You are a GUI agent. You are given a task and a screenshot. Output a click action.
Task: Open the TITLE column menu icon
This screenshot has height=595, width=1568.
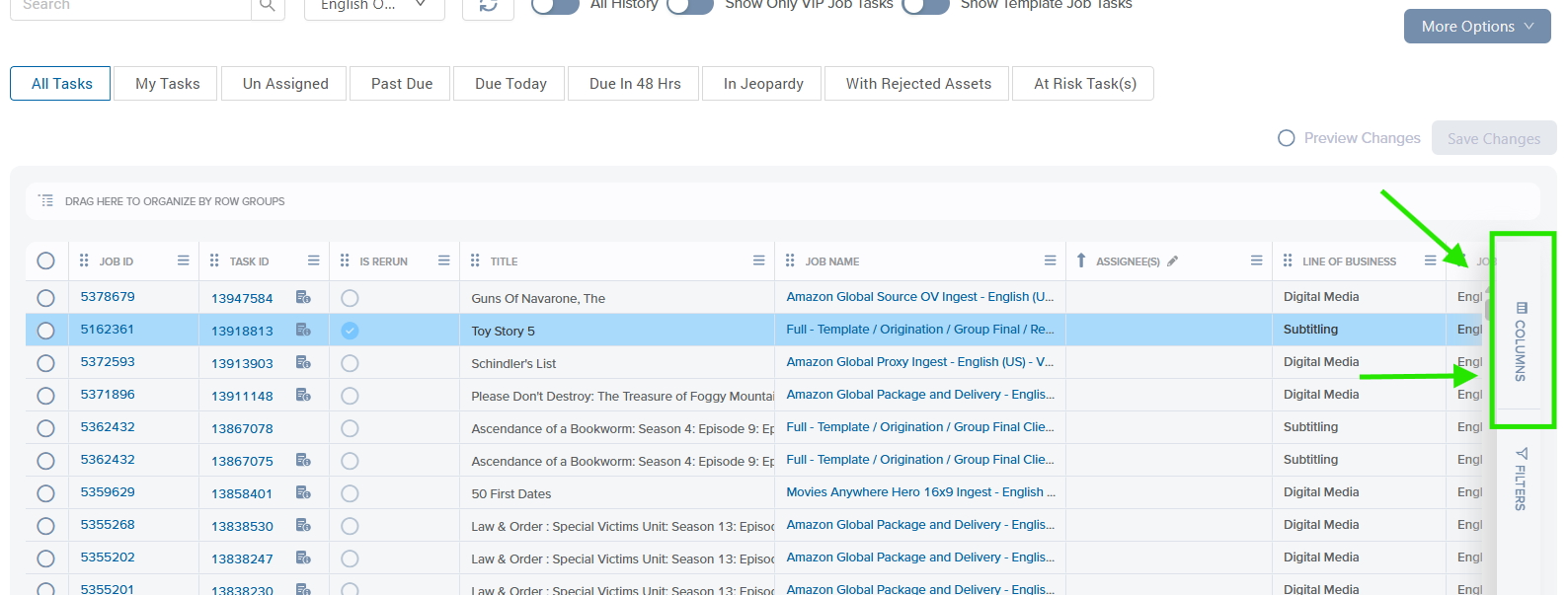coord(758,260)
